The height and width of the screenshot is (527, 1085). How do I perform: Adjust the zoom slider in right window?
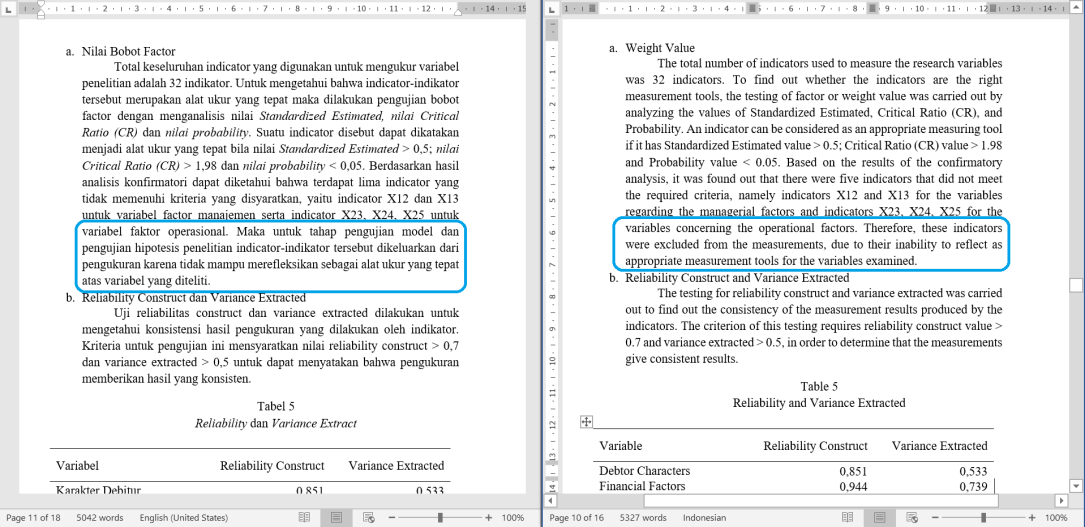click(x=983, y=517)
